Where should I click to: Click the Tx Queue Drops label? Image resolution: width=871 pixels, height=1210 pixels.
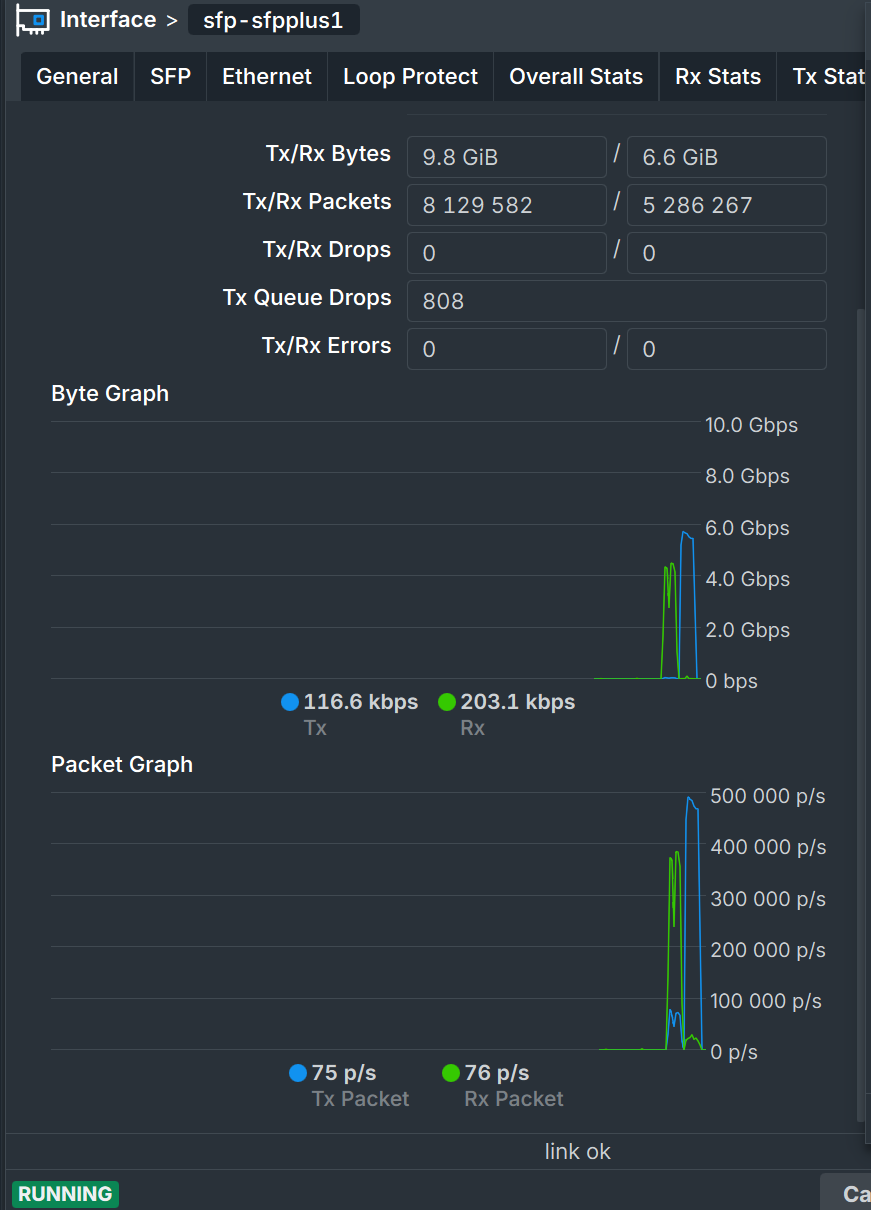307,298
